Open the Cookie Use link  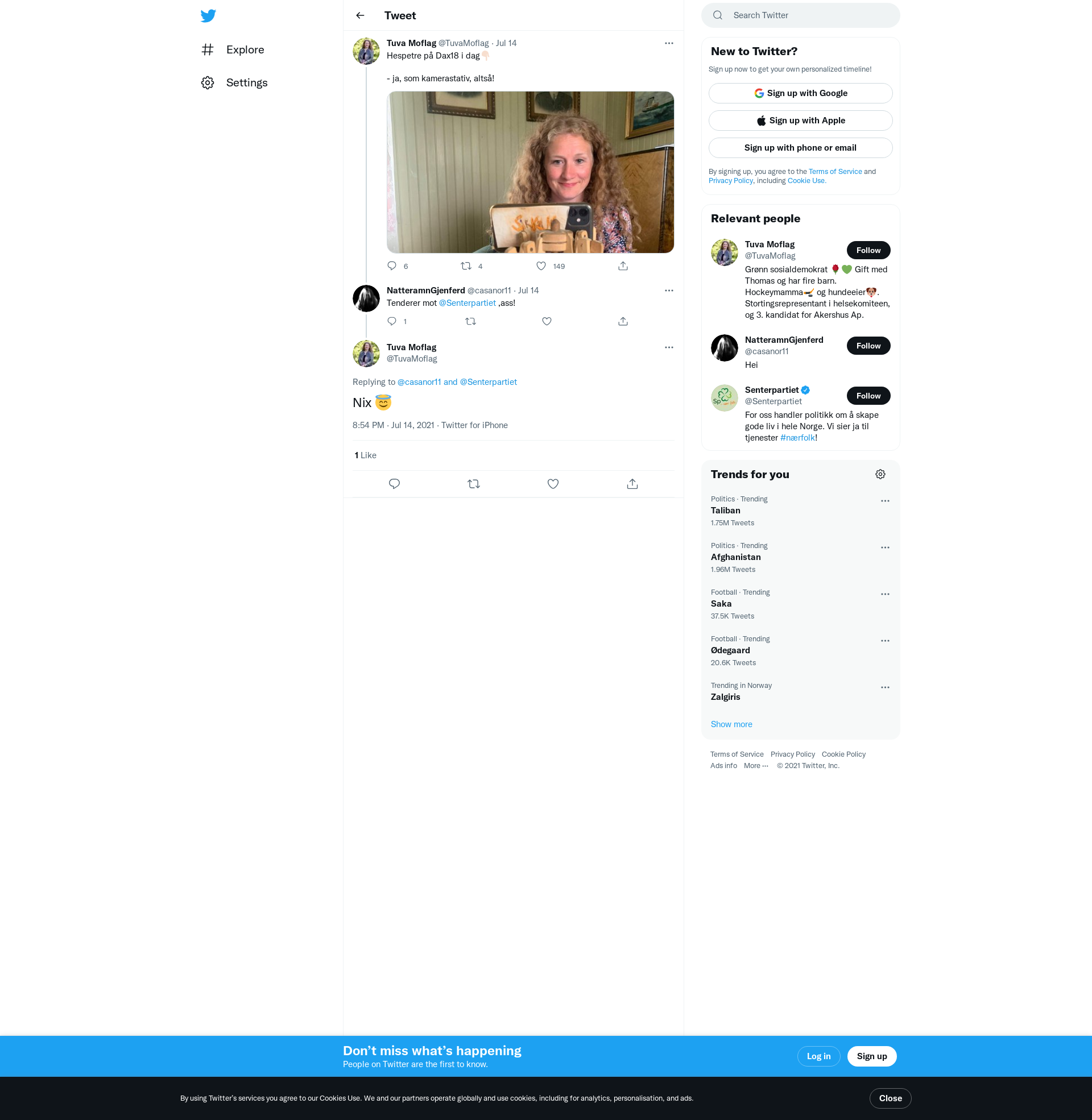pyautogui.click(x=806, y=181)
